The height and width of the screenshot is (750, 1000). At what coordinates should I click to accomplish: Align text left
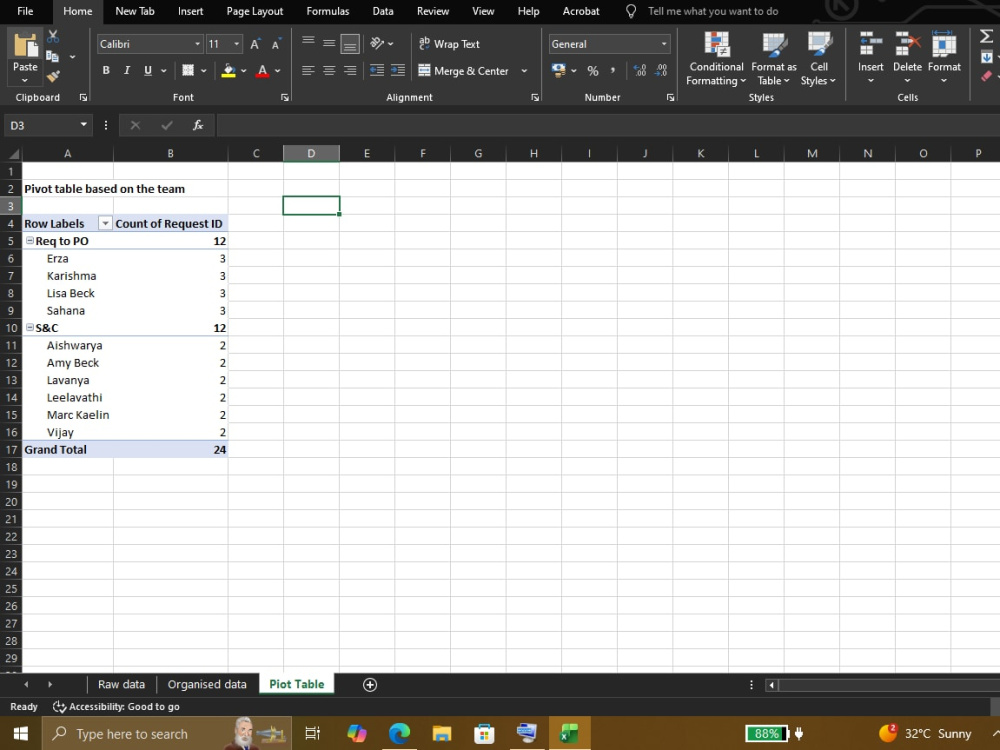(308, 71)
